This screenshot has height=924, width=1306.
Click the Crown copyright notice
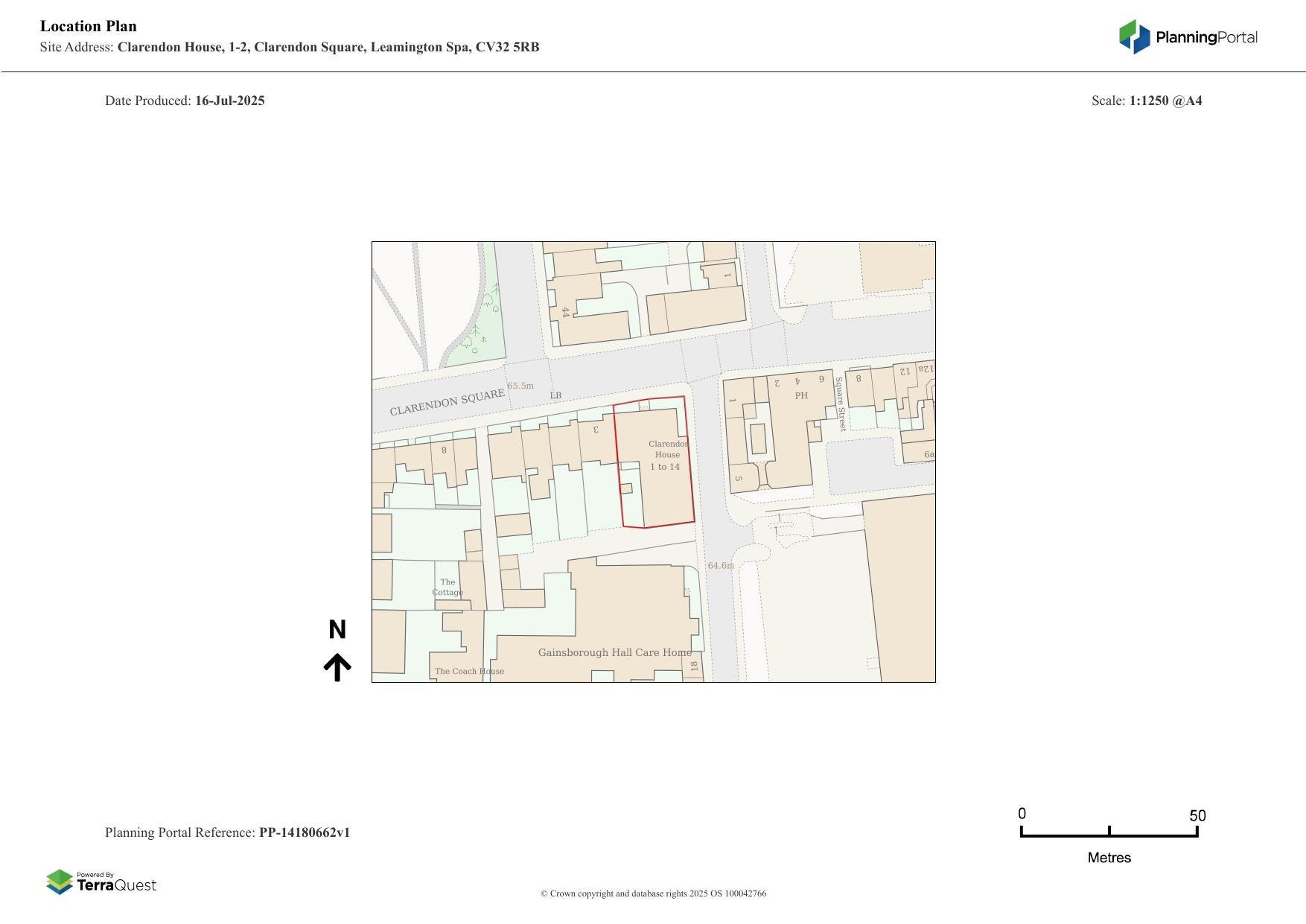(653, 893)
